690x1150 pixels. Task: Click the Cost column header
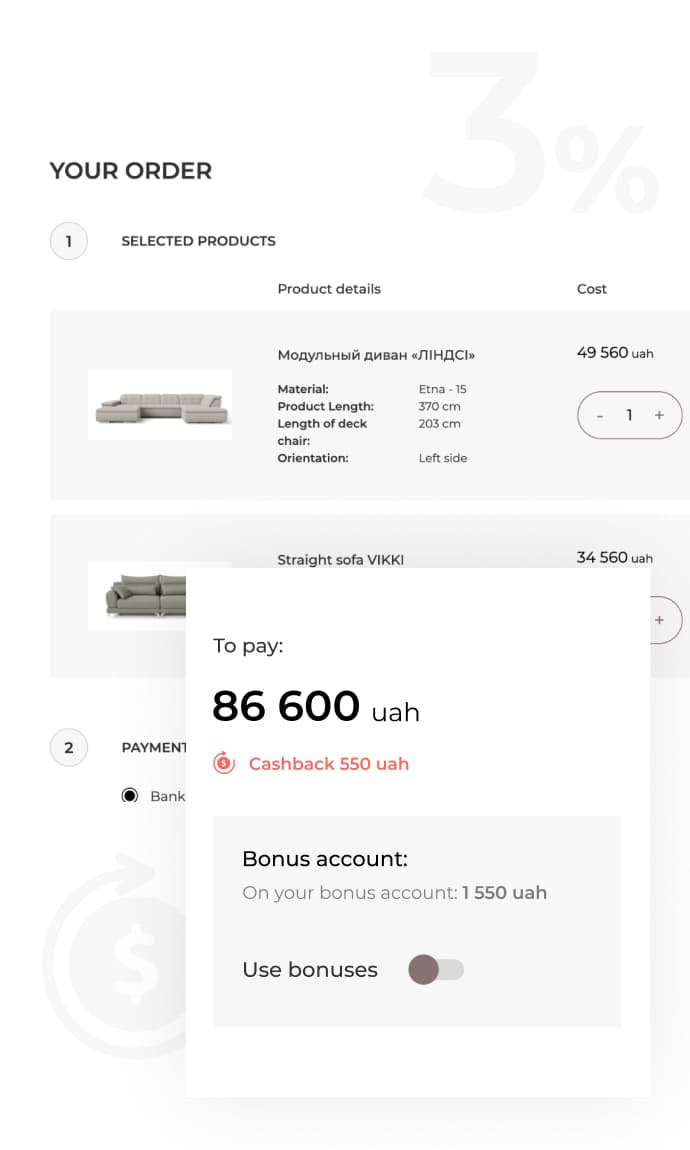pos(592,289)
